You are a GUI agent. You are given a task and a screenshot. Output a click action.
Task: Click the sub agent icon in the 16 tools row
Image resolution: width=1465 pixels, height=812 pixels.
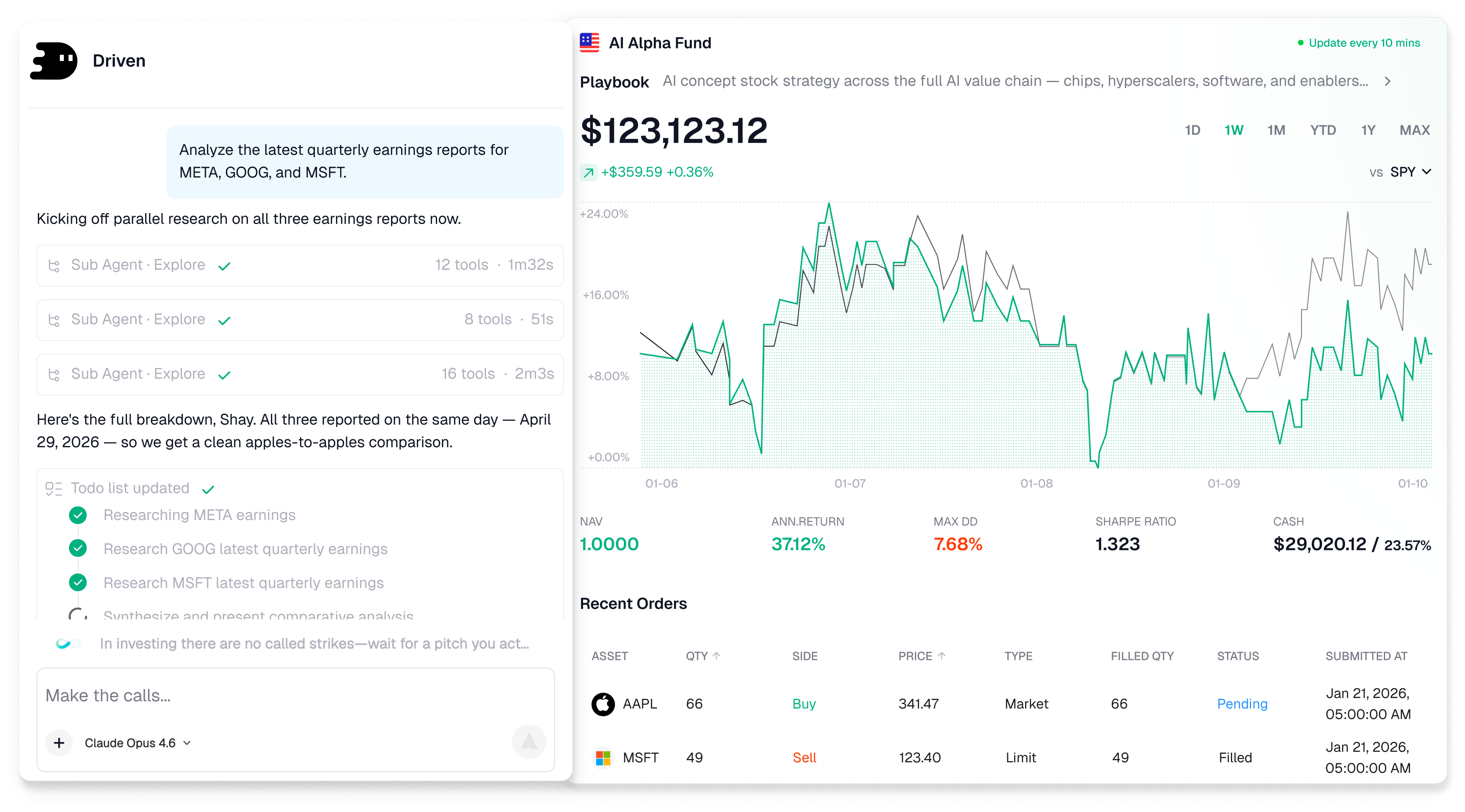tap(54, 375)
